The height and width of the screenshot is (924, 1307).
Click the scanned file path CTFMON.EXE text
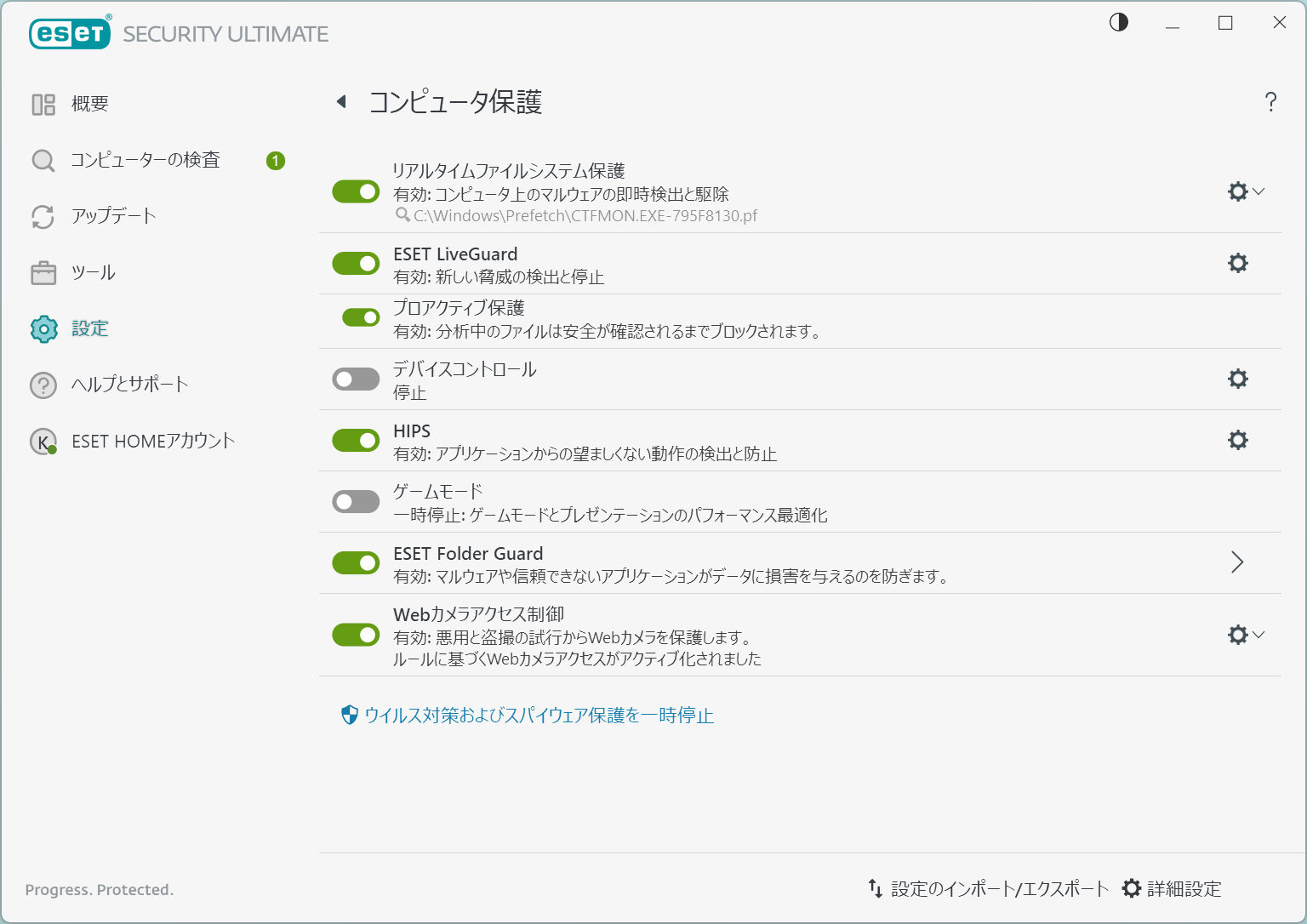click(x=585, y=216)
